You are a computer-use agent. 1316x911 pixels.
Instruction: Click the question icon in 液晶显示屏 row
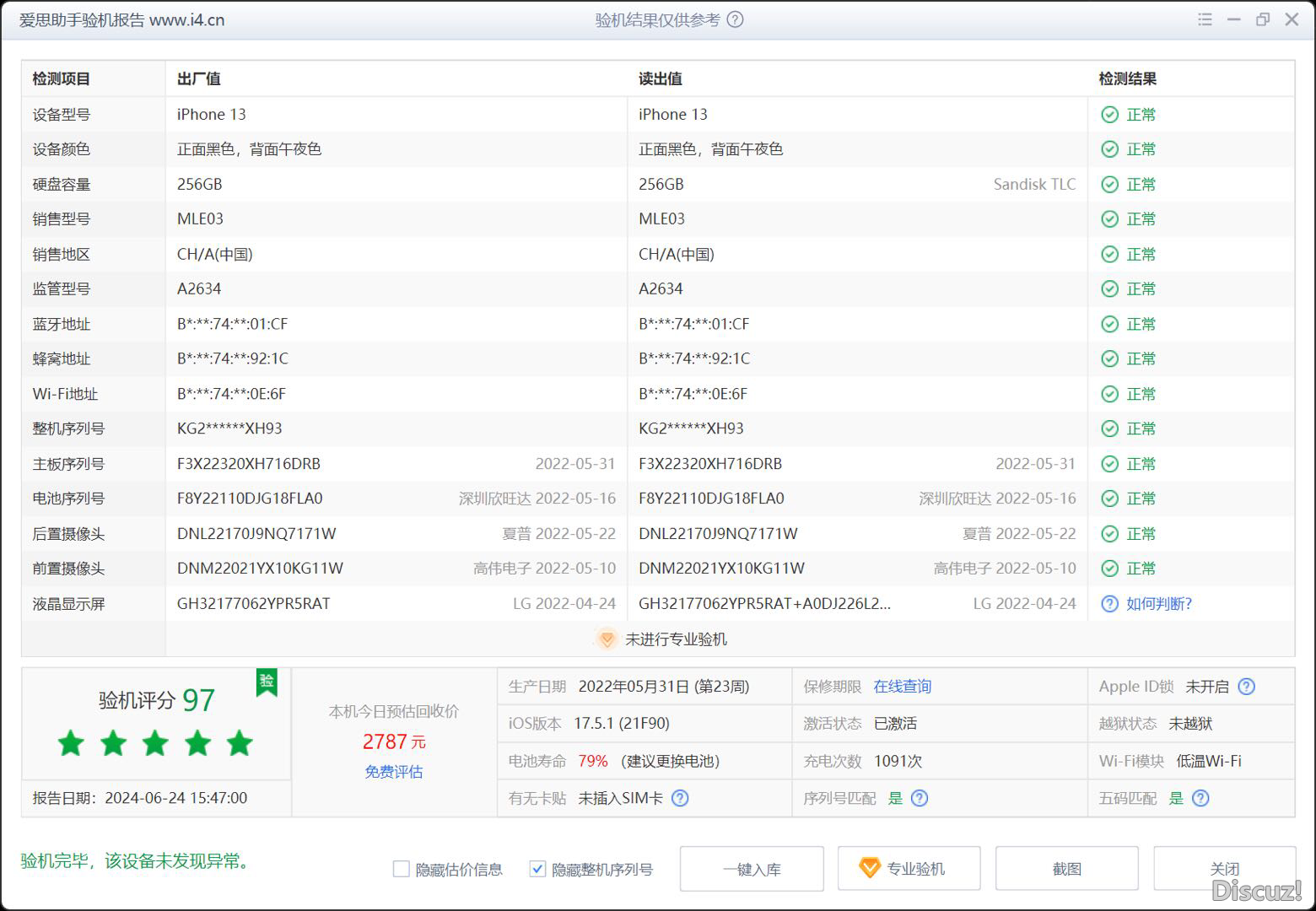pos(1109,604)
